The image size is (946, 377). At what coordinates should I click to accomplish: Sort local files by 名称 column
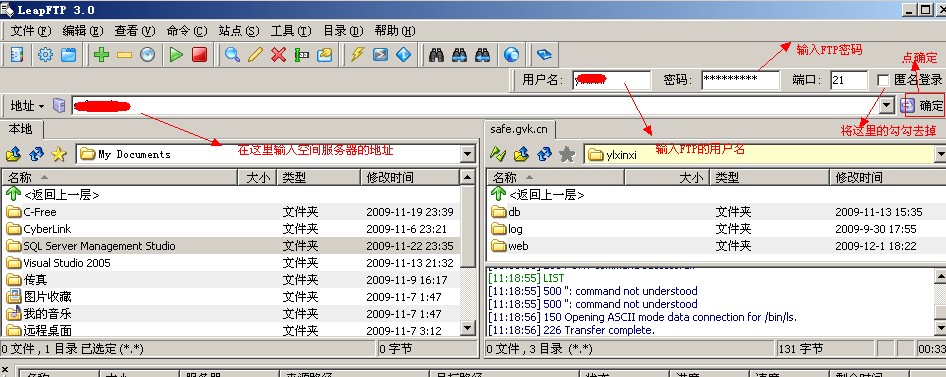tap(119, 177)
